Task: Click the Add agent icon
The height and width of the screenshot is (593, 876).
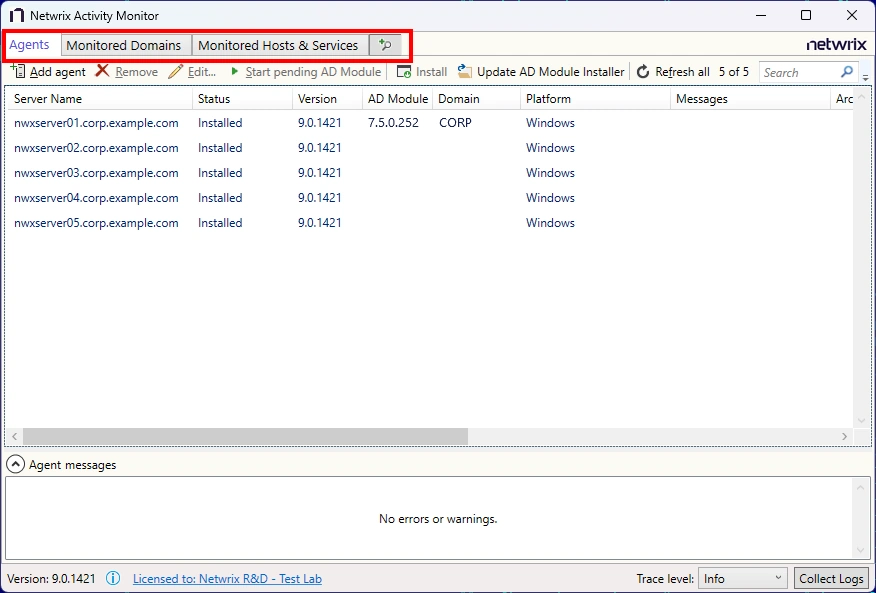Action: 20,71
